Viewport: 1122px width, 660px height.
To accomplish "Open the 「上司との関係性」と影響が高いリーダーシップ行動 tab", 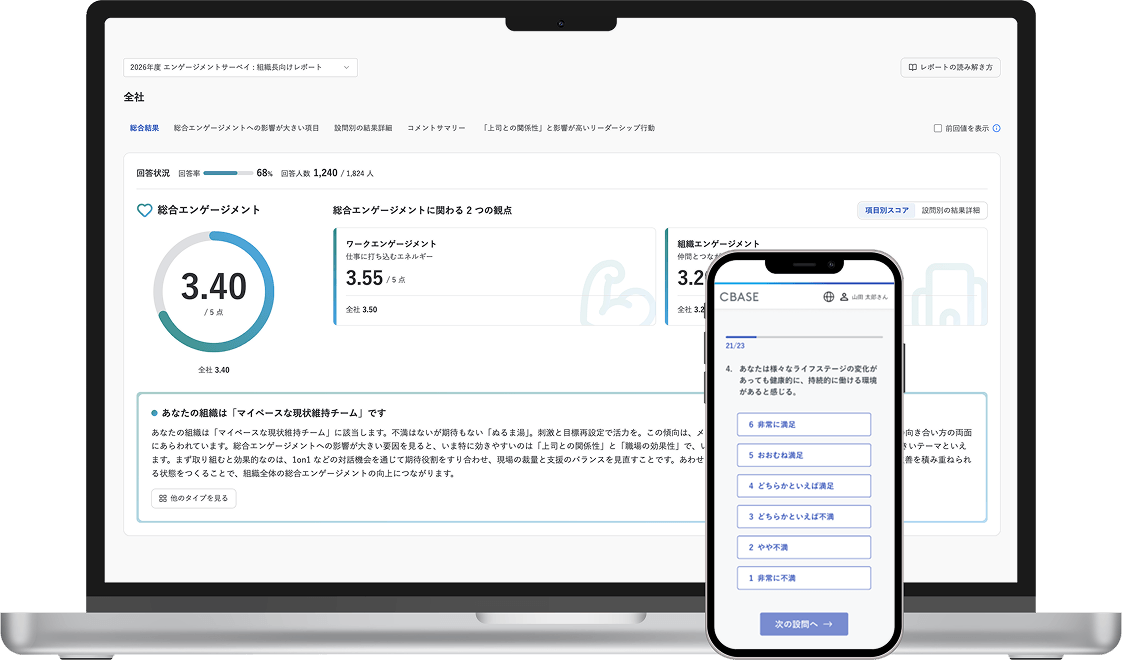I will pos(568,128).
